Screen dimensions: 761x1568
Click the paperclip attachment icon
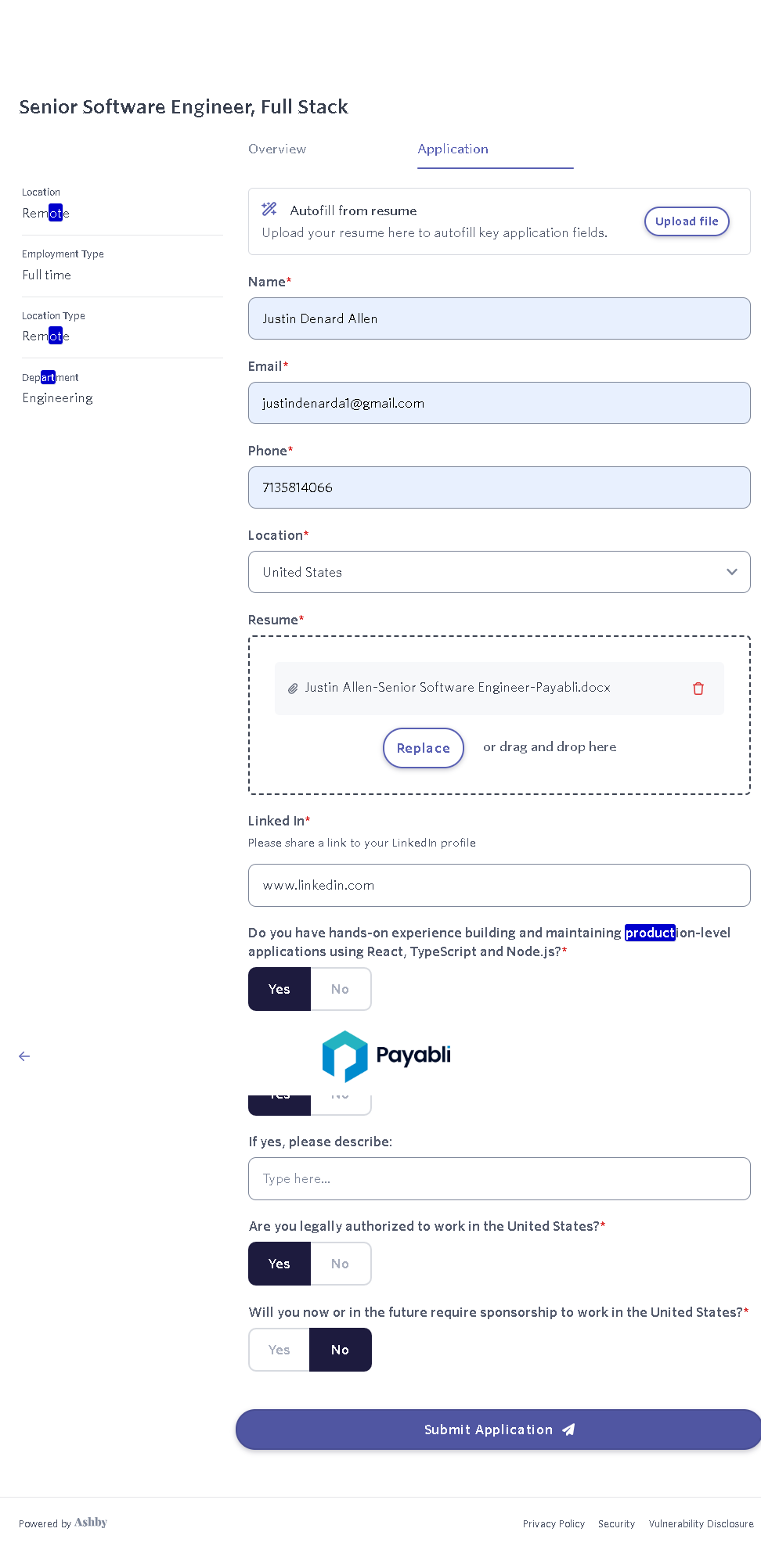click(x=293, y=689)
